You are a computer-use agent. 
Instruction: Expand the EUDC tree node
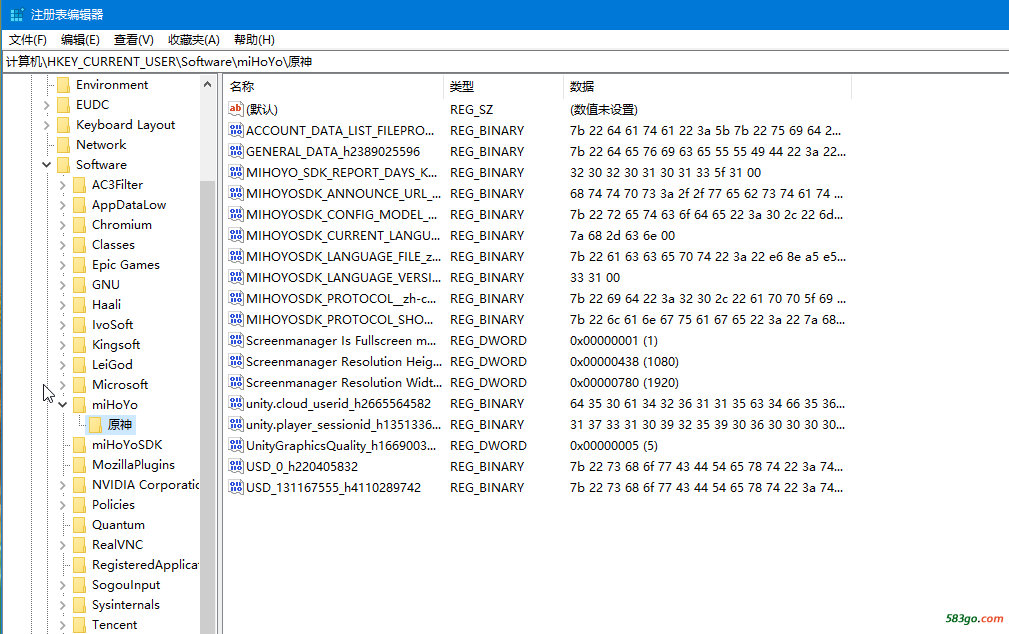coord(46,105)
